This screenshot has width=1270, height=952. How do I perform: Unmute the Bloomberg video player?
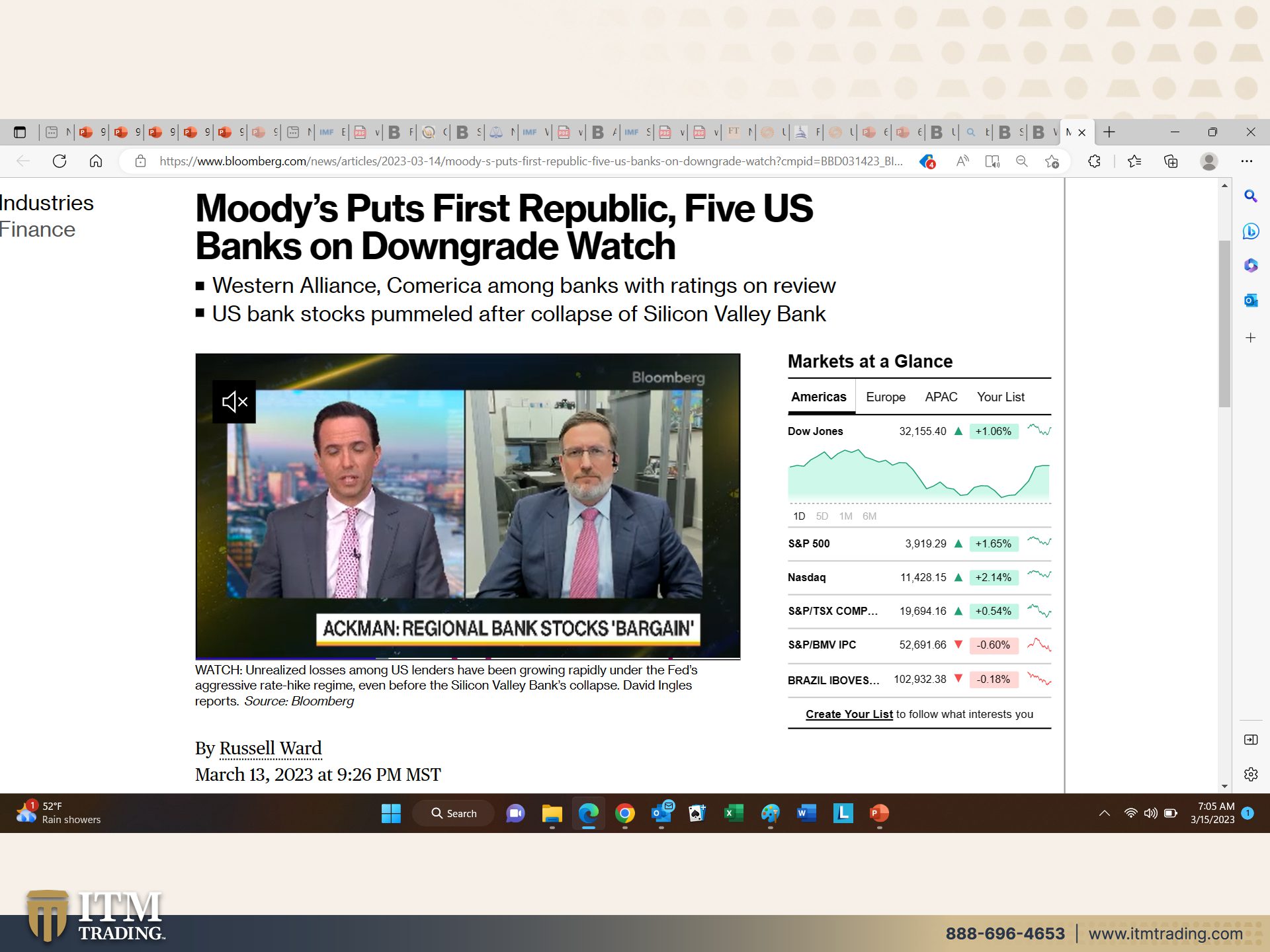pos(233,401)
